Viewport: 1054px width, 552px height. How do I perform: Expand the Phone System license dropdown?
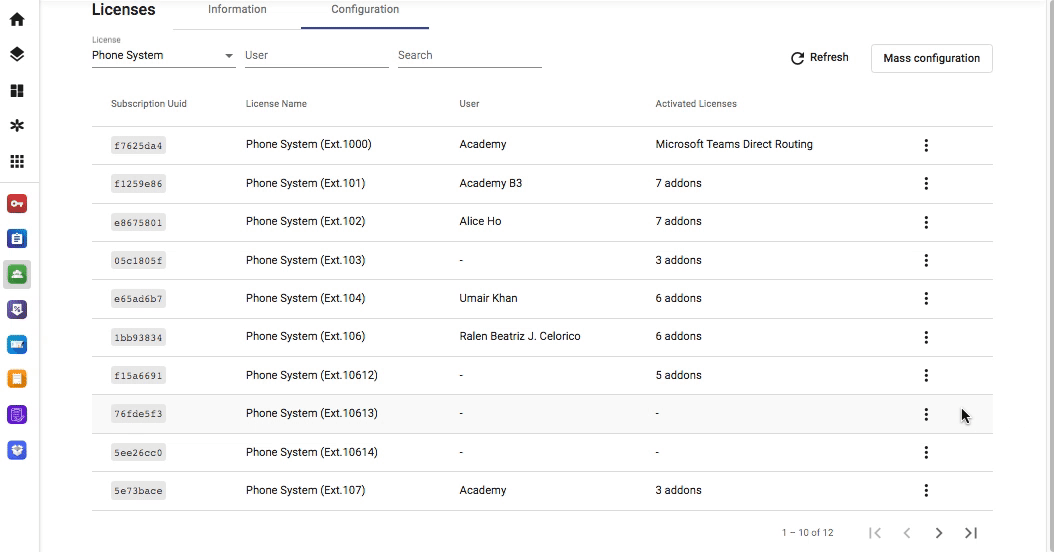tap(163, 55)
